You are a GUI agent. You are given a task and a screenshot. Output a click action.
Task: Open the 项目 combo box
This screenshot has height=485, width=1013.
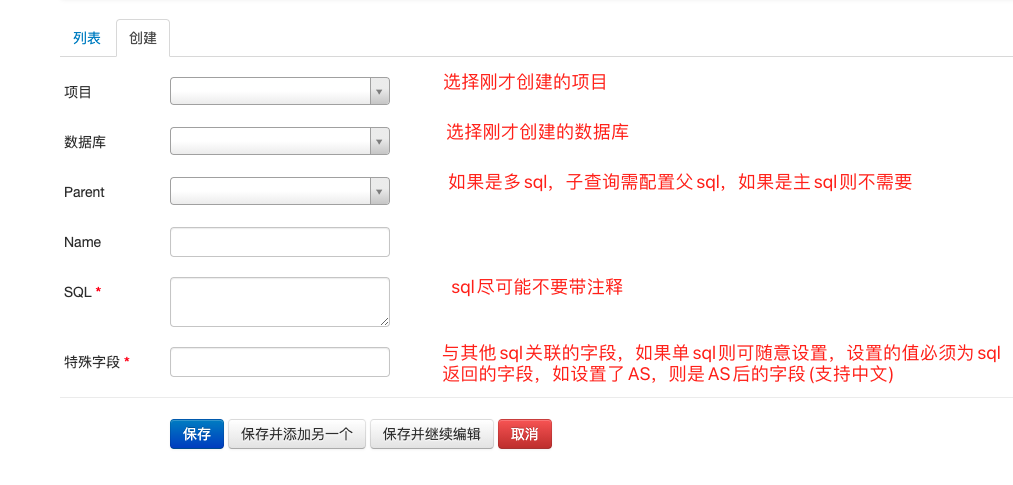[x=271, y=92]
